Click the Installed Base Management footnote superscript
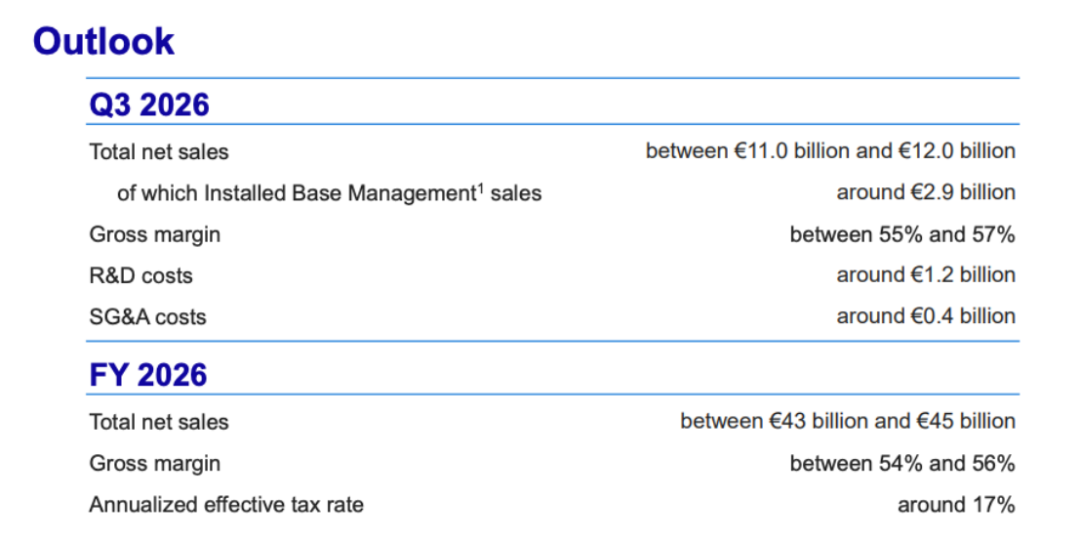The image size is (1080, 538). pyautogui.click(x=481, y=187)
